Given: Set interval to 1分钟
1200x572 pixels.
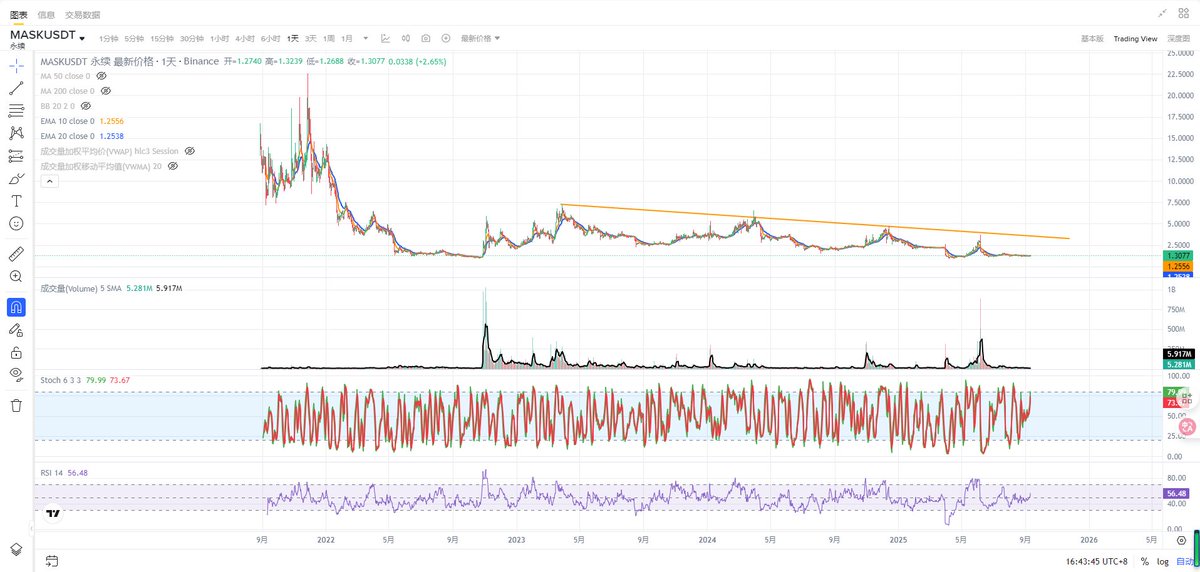Looking at the screenshot, I should click(x=108, y=38).
